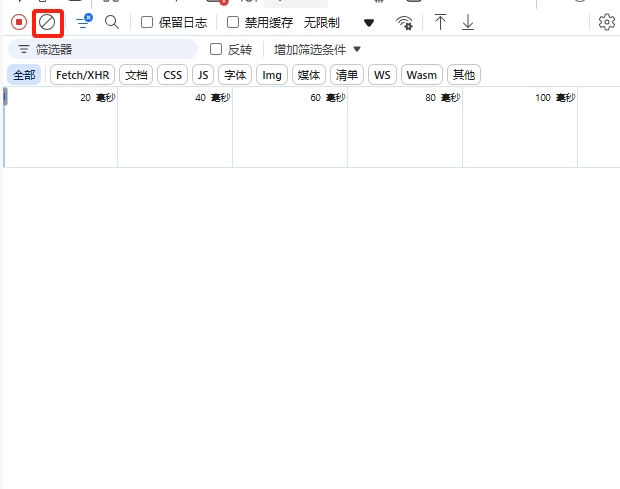
Task: Tick the 反转 checkbox
Action: click(x=216, y=49)
